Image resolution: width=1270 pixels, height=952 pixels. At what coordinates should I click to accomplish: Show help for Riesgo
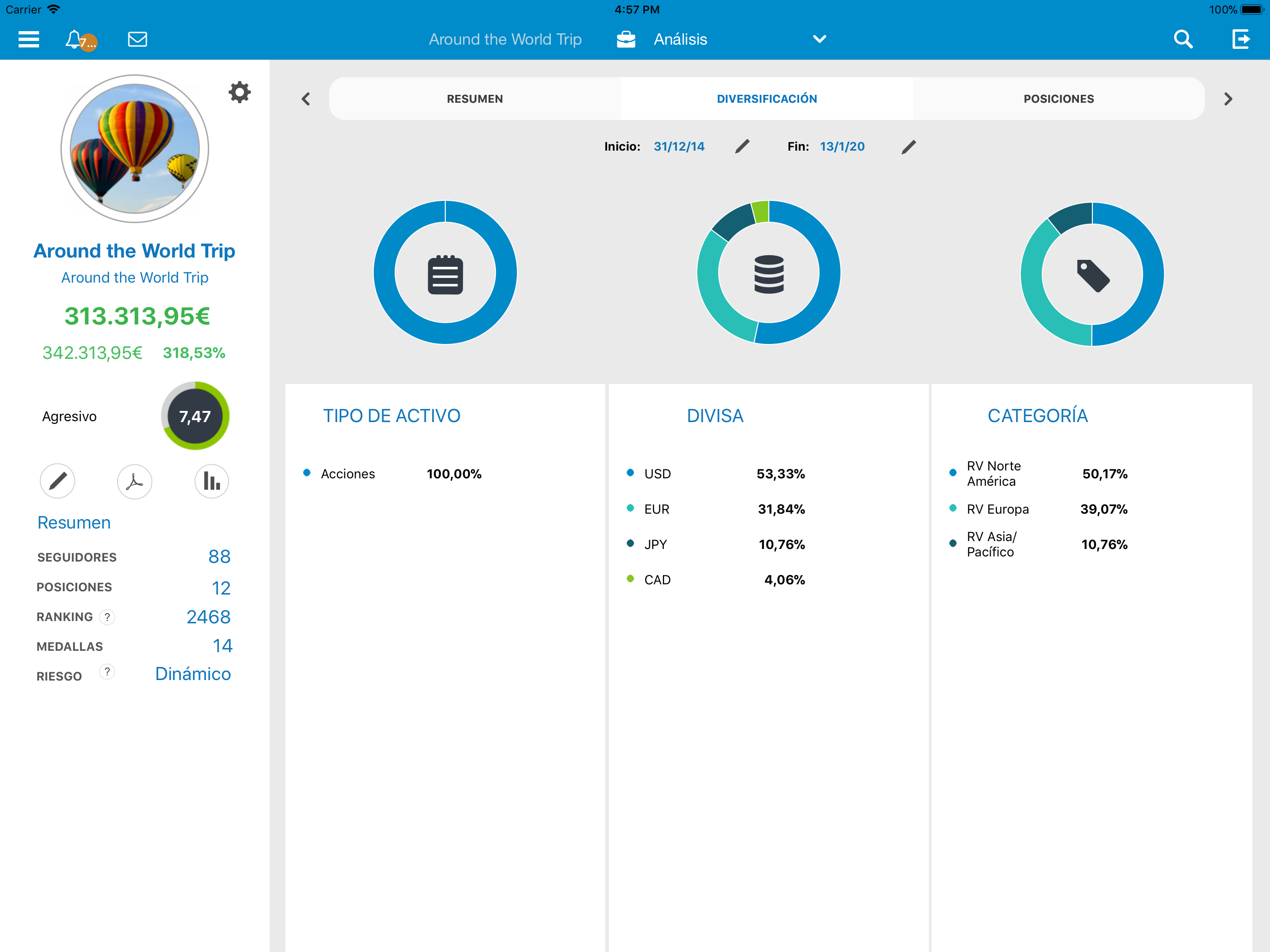tap(107, 671)
